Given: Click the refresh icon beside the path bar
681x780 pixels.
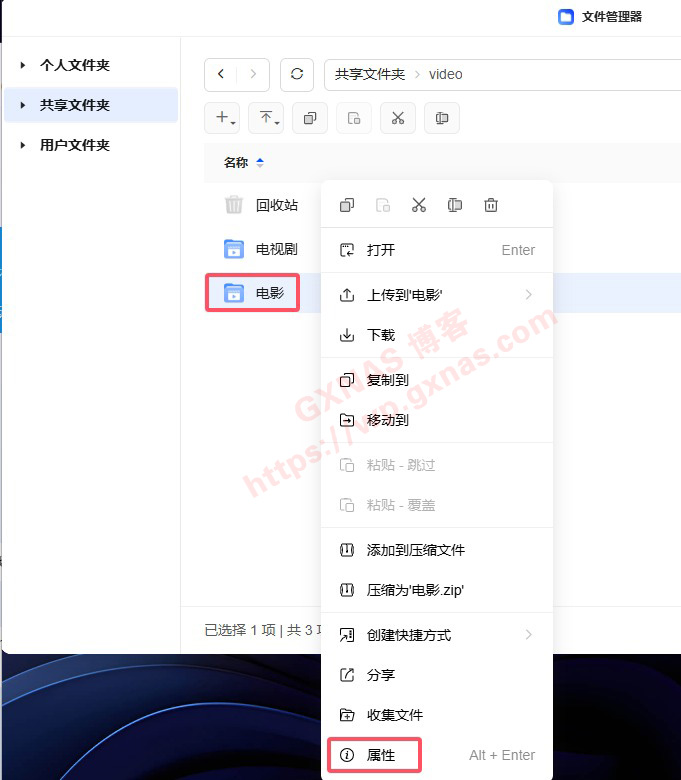Looking at the screenshot, I should click(296, 74).
